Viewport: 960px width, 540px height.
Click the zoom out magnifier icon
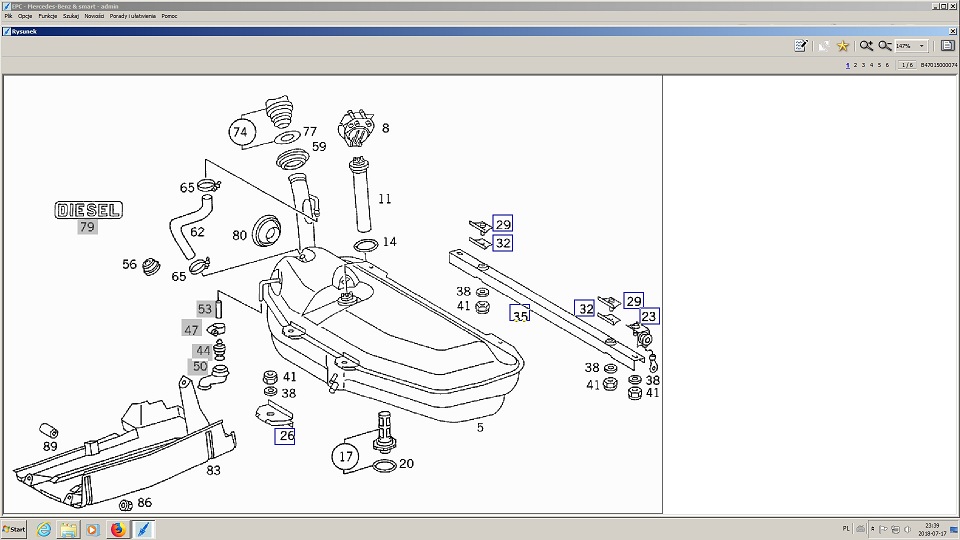coord(885,46)
